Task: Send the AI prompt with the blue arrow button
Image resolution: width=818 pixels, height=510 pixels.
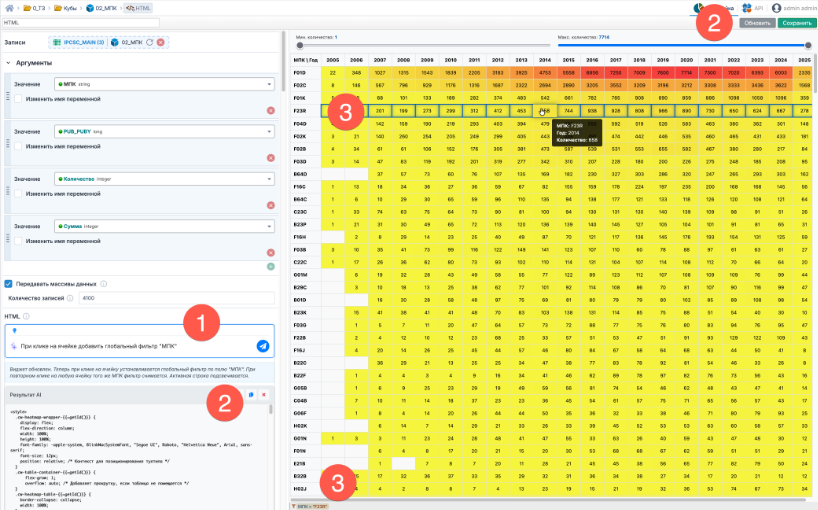Action: point(262,346)
